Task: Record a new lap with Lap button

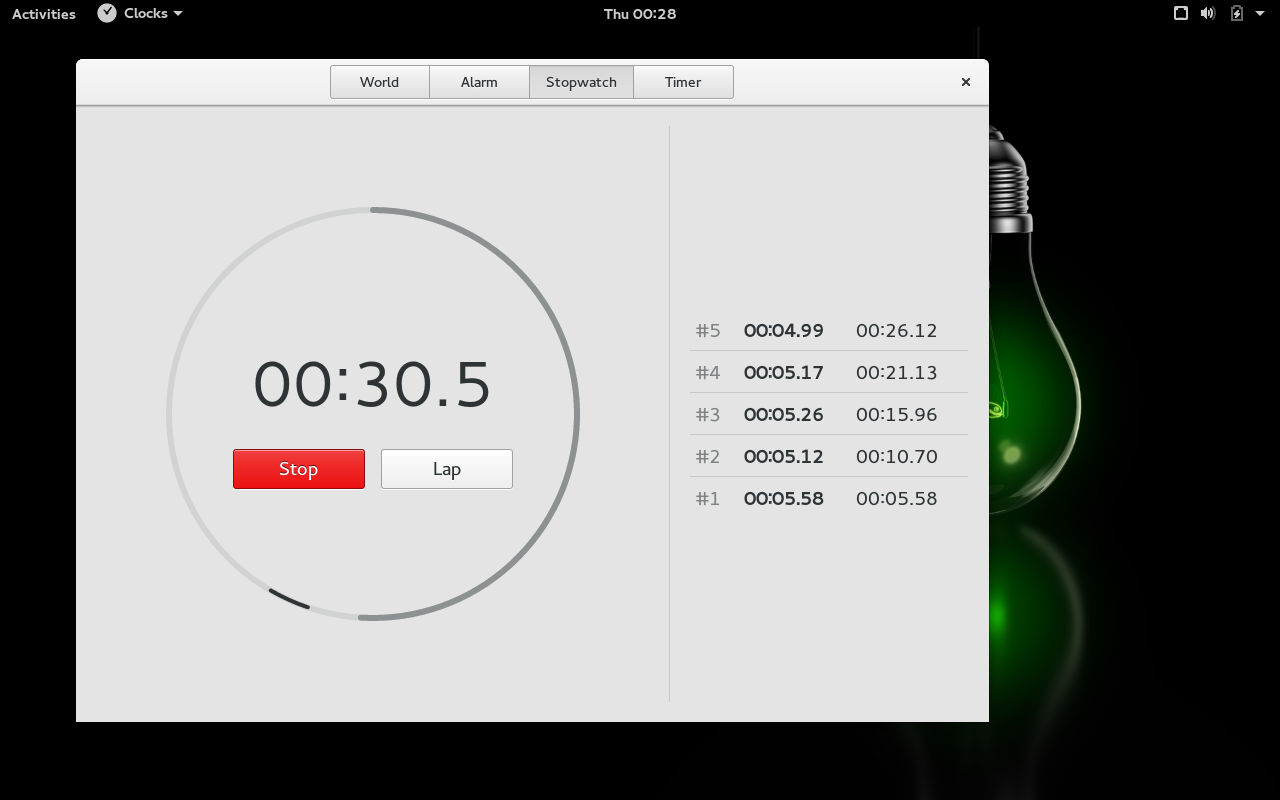Action: [x=447, y=469]
